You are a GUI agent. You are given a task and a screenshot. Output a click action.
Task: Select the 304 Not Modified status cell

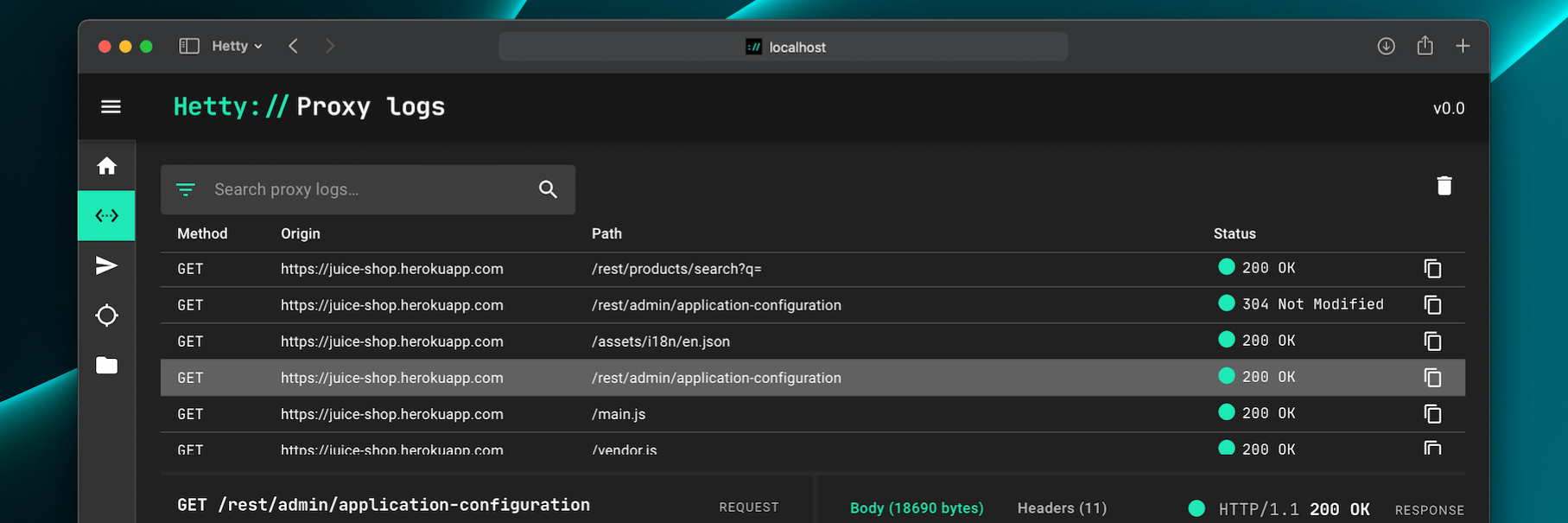(1301, 304)
